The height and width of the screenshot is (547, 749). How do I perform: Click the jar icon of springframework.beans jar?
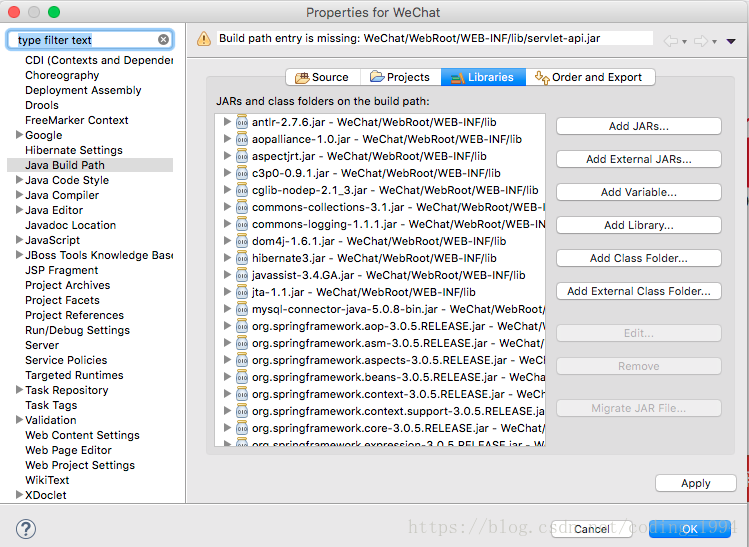242,377
